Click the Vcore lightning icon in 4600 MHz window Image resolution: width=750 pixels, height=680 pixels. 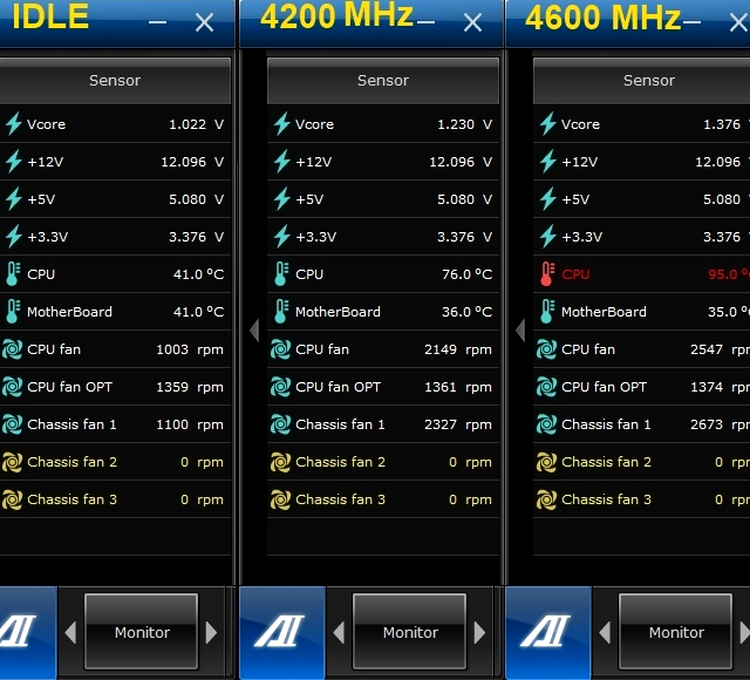548,124
